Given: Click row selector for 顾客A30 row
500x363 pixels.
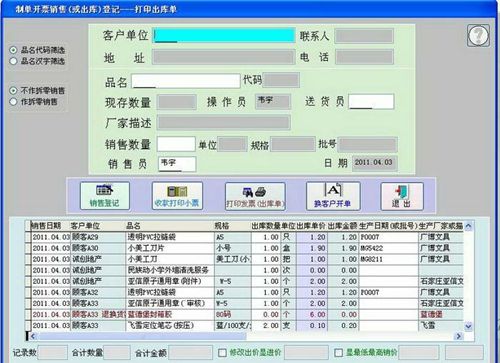Looking at the screenshot, I should (28, 248).
